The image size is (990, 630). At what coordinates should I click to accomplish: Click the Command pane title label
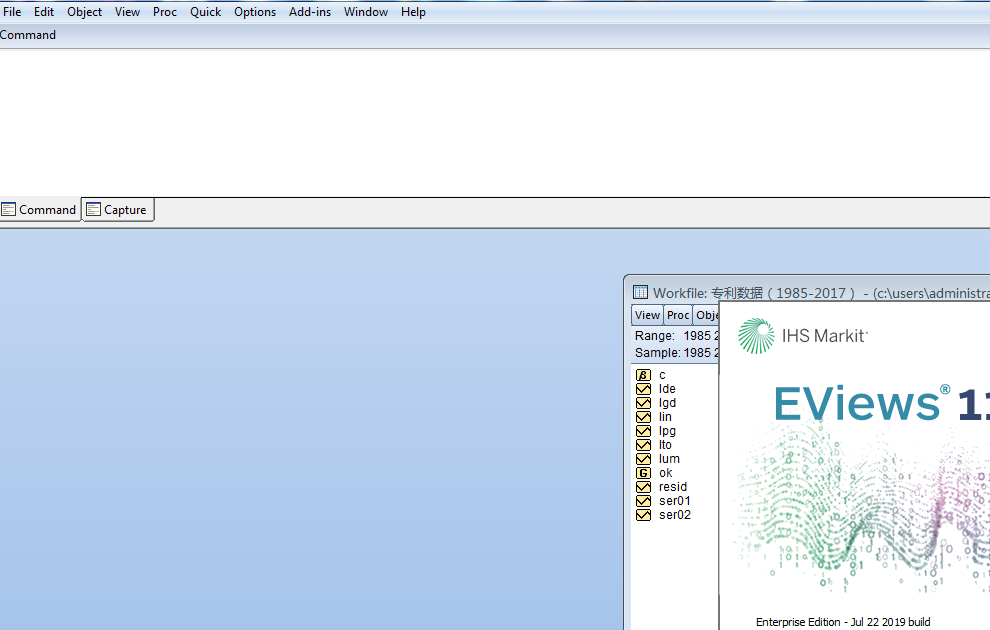(x=28, y=35)
